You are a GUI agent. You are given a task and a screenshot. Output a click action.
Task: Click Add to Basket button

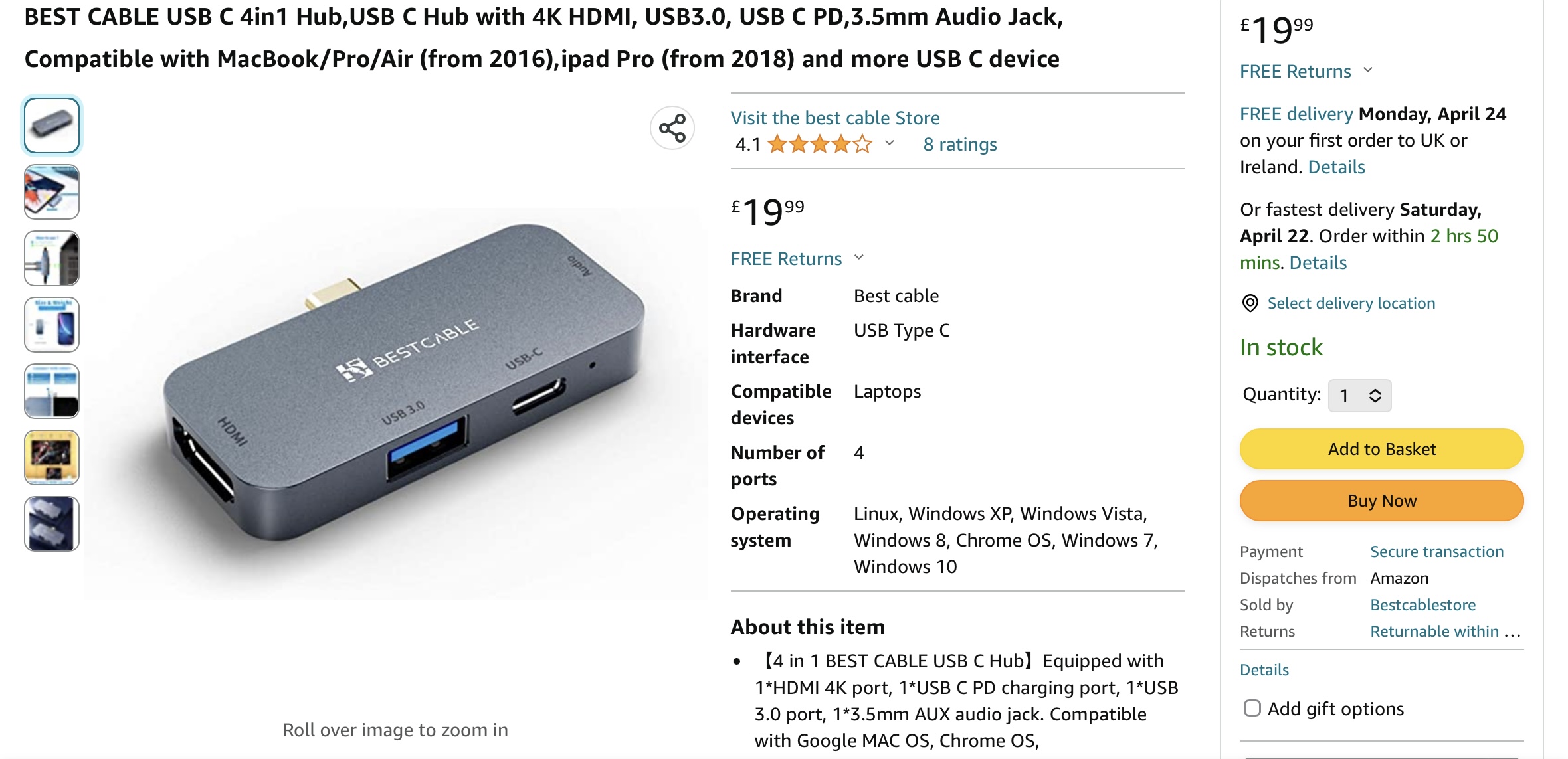tap(1381, 449)
